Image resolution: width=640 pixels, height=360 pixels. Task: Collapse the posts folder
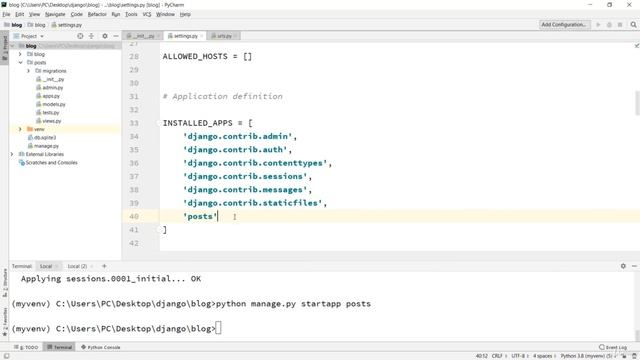[x=20, y=62]
